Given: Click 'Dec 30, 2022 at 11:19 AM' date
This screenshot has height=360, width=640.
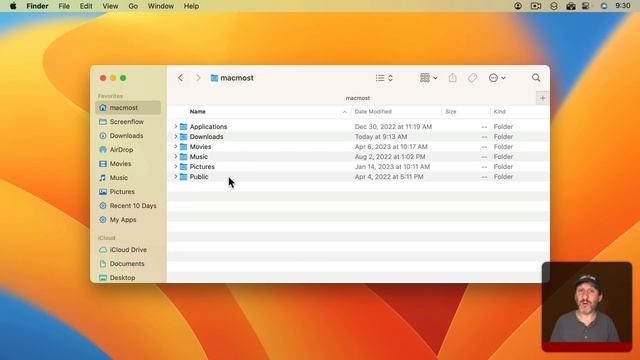Looking at the screenshot, I should click(393, 127).
